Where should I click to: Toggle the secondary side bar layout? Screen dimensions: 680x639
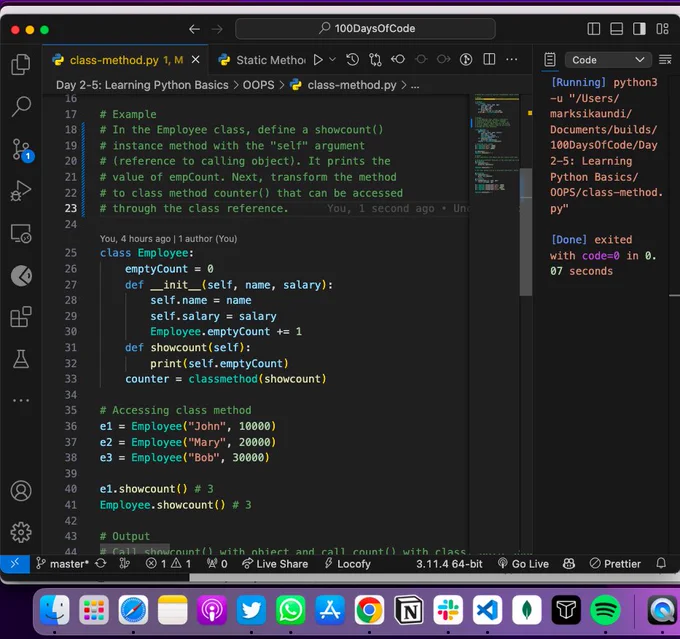[x=639, y=29]
